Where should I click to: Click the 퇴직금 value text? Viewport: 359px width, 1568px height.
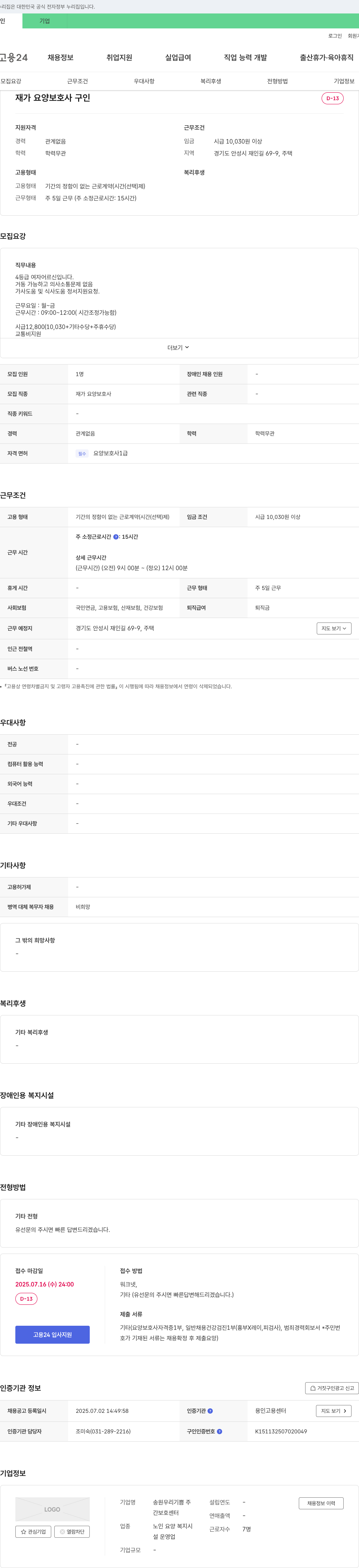(262, 608)
